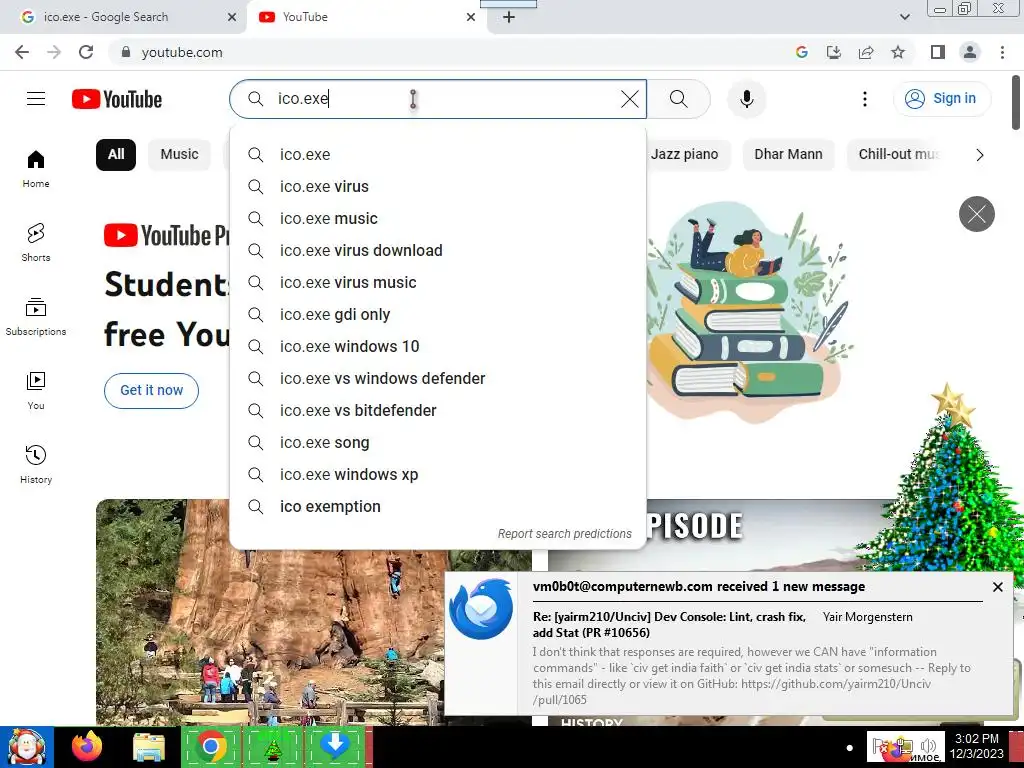Choose suggestion 'ico.exe song'
1024x768 pixels.
[x=438, y=443]
